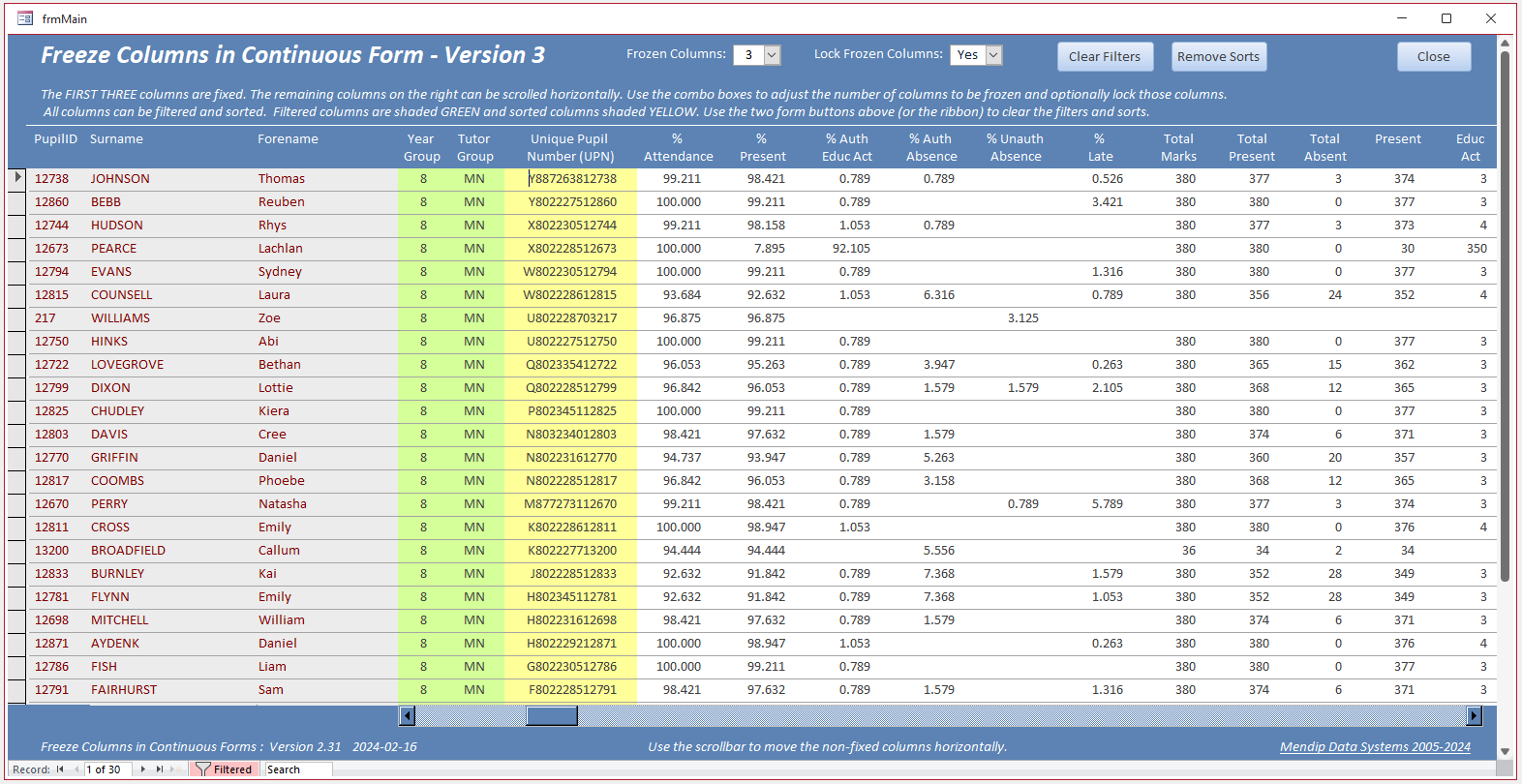
Task: Open the Frozen Columns dropdown arrow
Action: coord(773,55)
